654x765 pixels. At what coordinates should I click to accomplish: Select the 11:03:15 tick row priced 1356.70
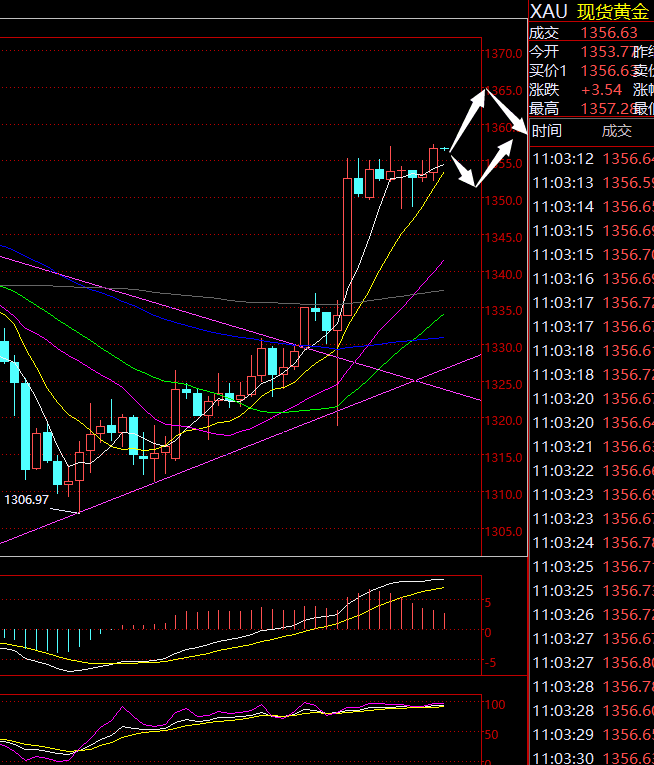[592, 255]
